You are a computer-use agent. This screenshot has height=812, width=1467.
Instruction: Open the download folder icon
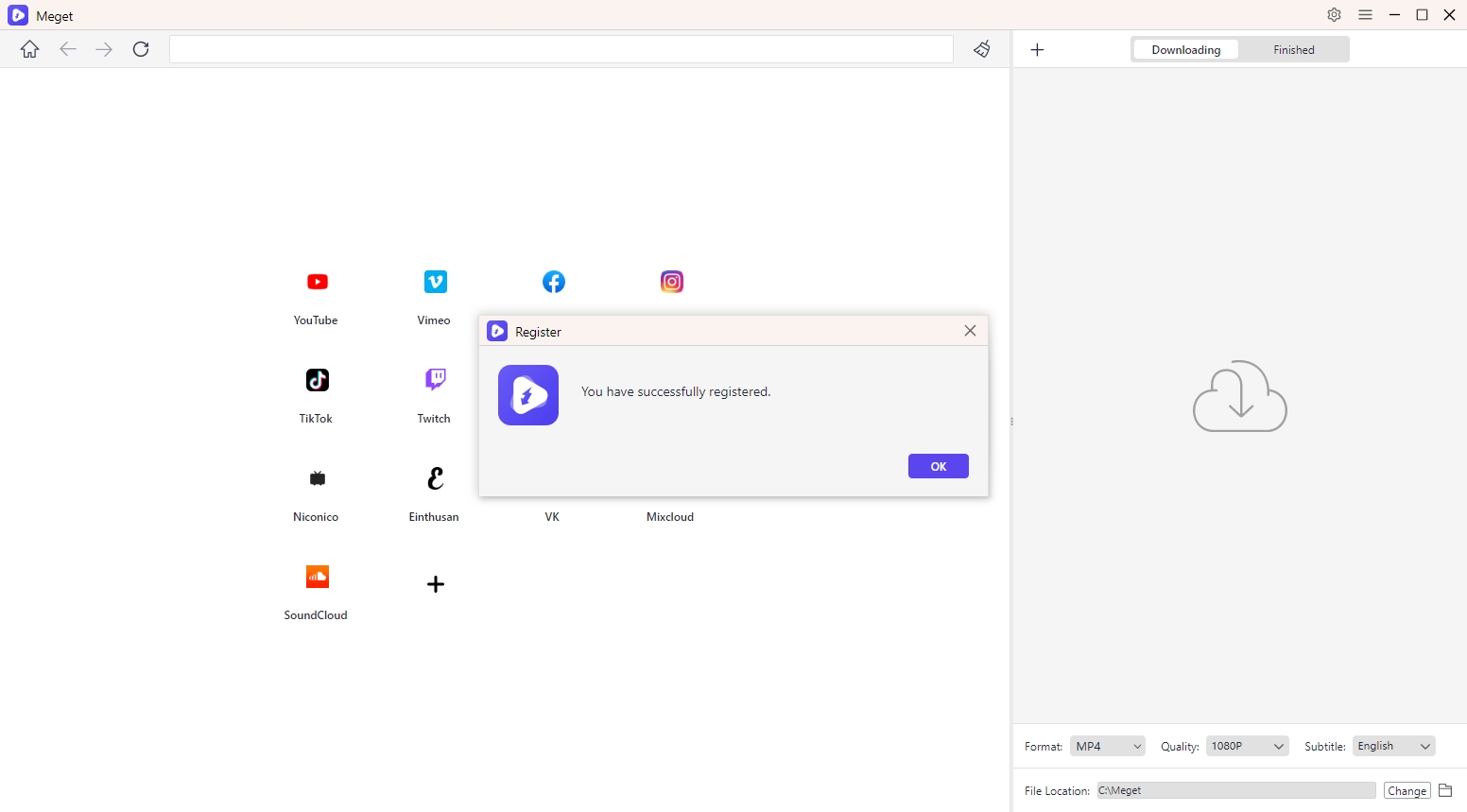click(x=1445, y=790)
